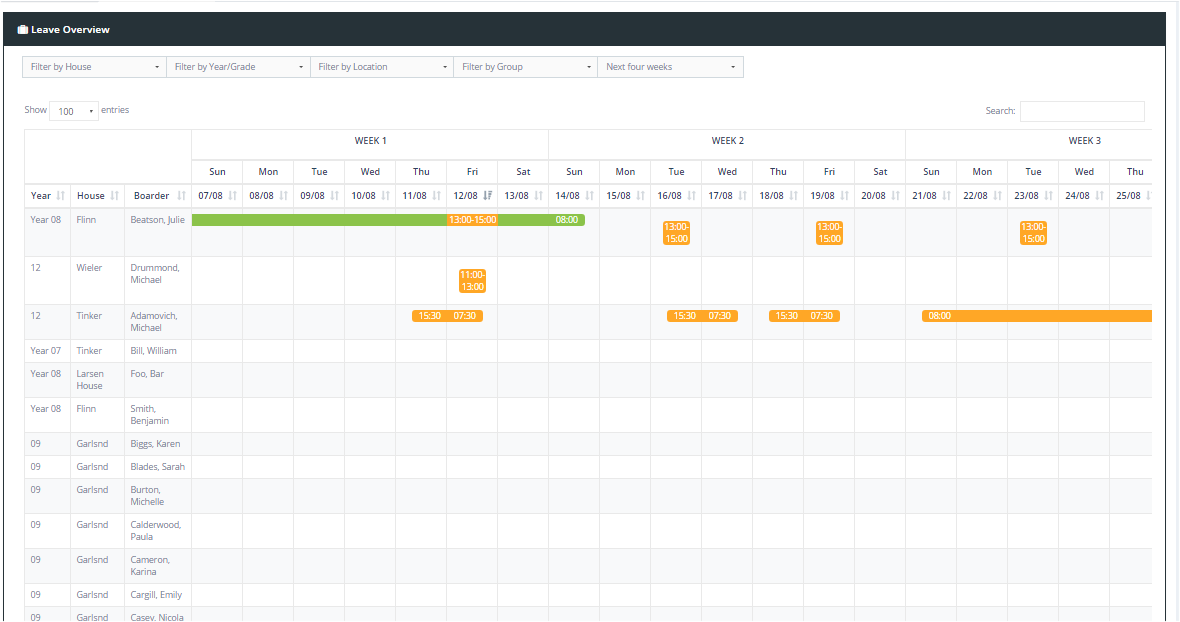Toggle the active sort icon on 12/08
This screenshot has width=1180, height=622.
point(488,196)
